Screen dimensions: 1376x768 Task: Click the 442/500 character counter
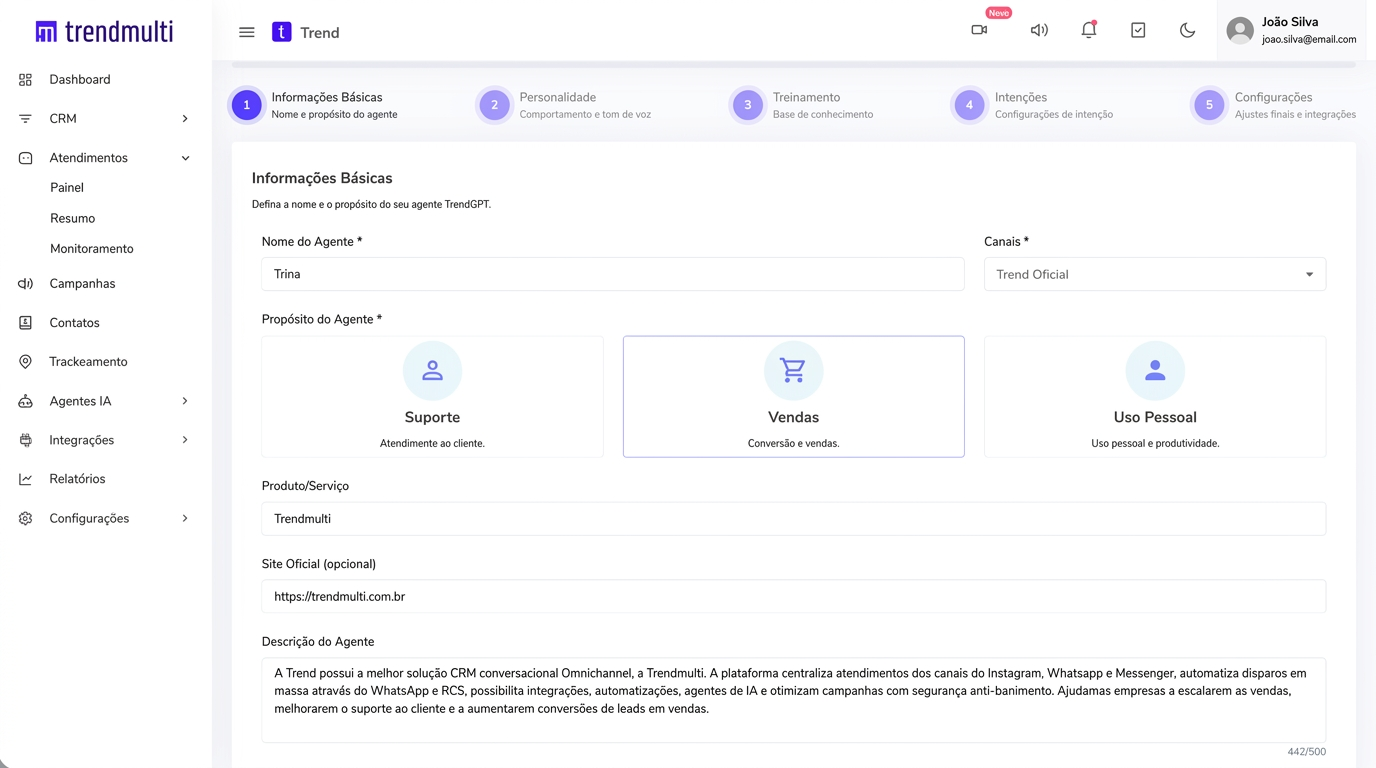click(1307, 752)
